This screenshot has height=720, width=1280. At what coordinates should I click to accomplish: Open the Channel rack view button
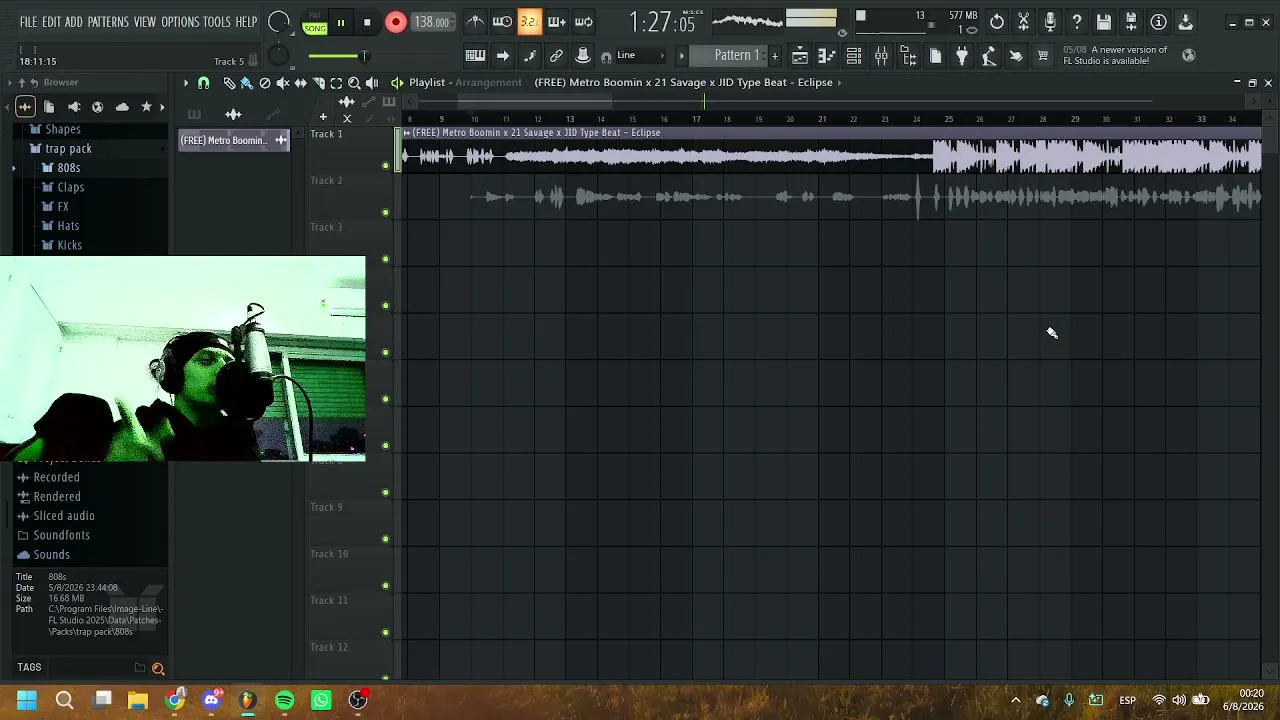click(854, 56)
